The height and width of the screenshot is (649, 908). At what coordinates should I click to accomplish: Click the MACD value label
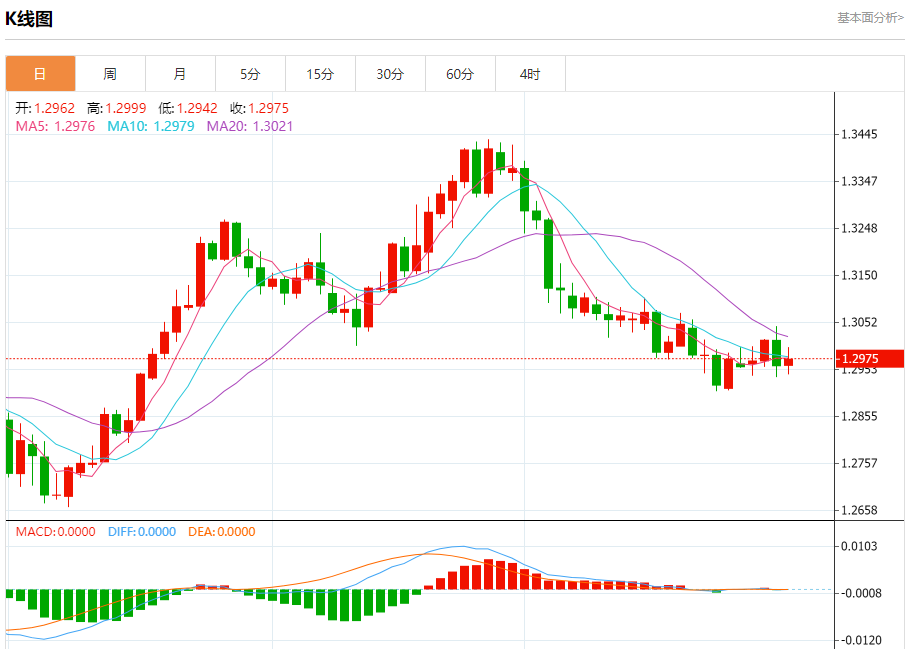pyautogui.click(x=55, y=532)
